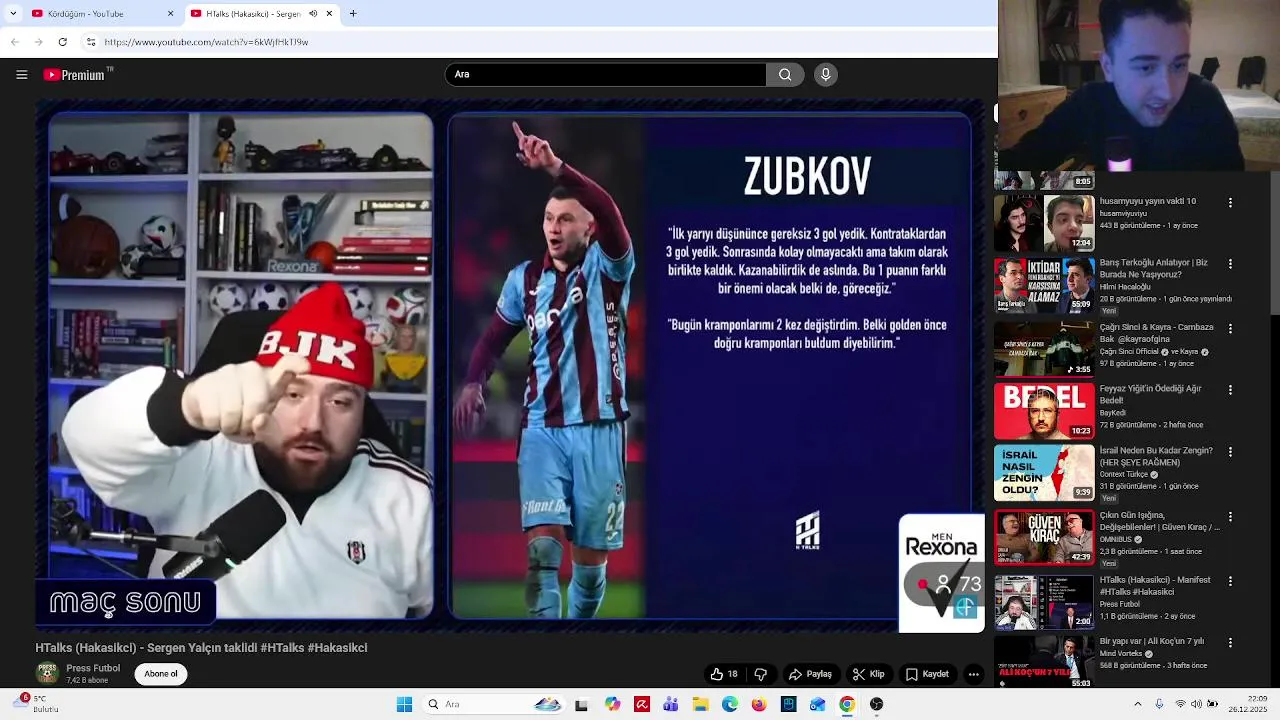Open options menu for İsrail Neden video
Image resolution: width=1280 pixels, height=720 pixels.
[1230, 452]
